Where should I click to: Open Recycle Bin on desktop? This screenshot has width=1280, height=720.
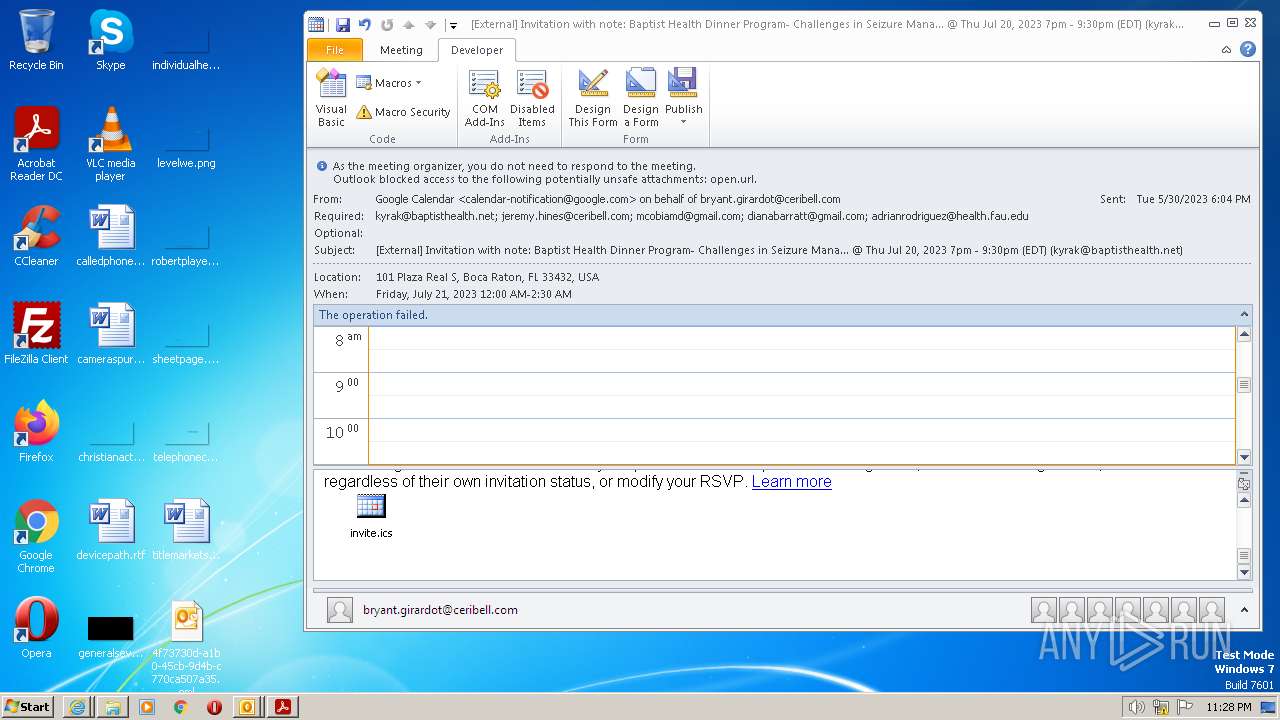(36, 40)
